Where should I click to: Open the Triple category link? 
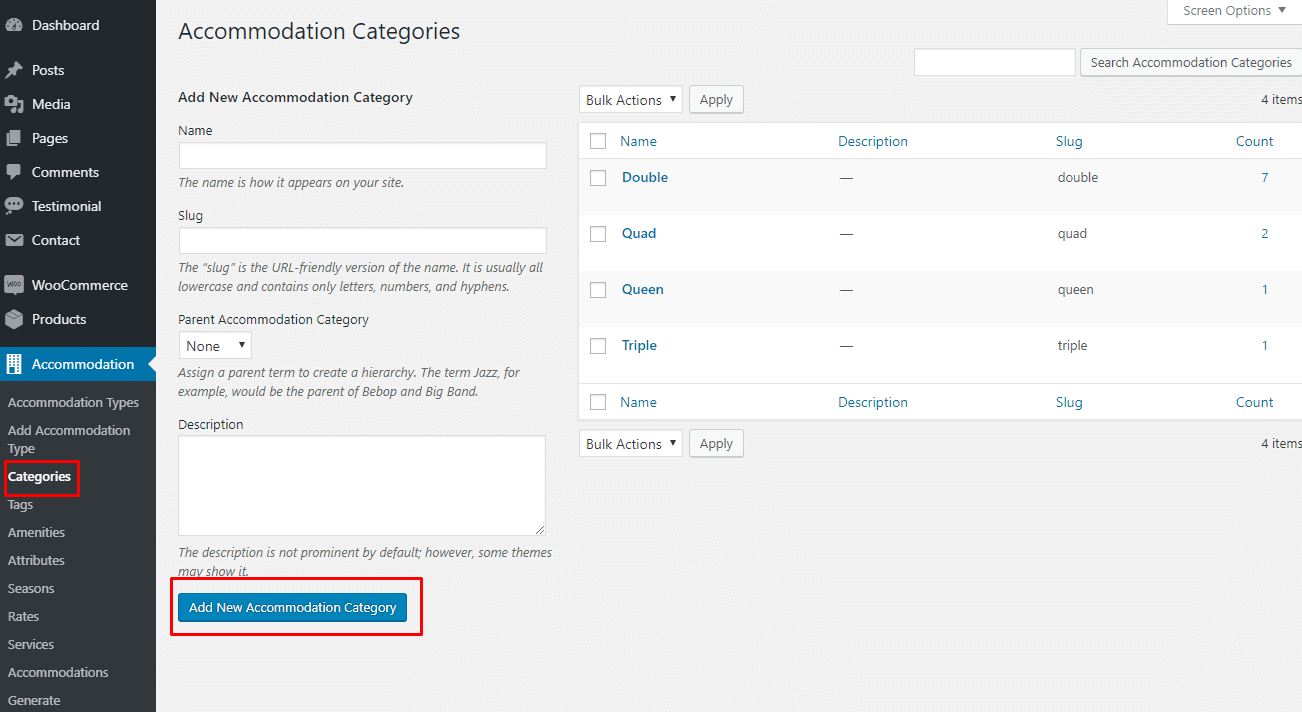click(x=639, y=345)
